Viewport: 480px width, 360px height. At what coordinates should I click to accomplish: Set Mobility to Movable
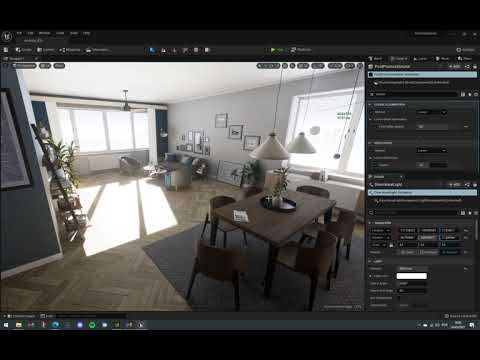tap(450, 252)
